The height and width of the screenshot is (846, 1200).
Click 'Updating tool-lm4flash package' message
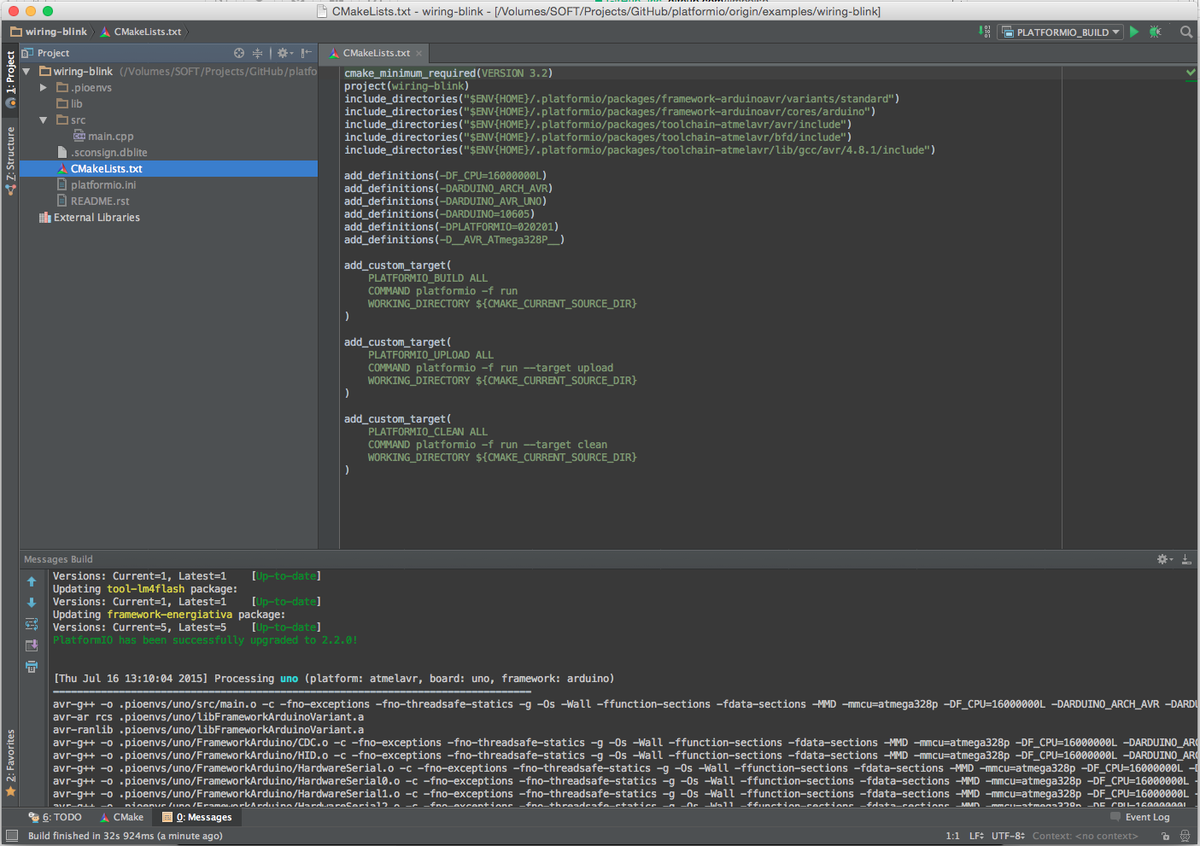146,589
